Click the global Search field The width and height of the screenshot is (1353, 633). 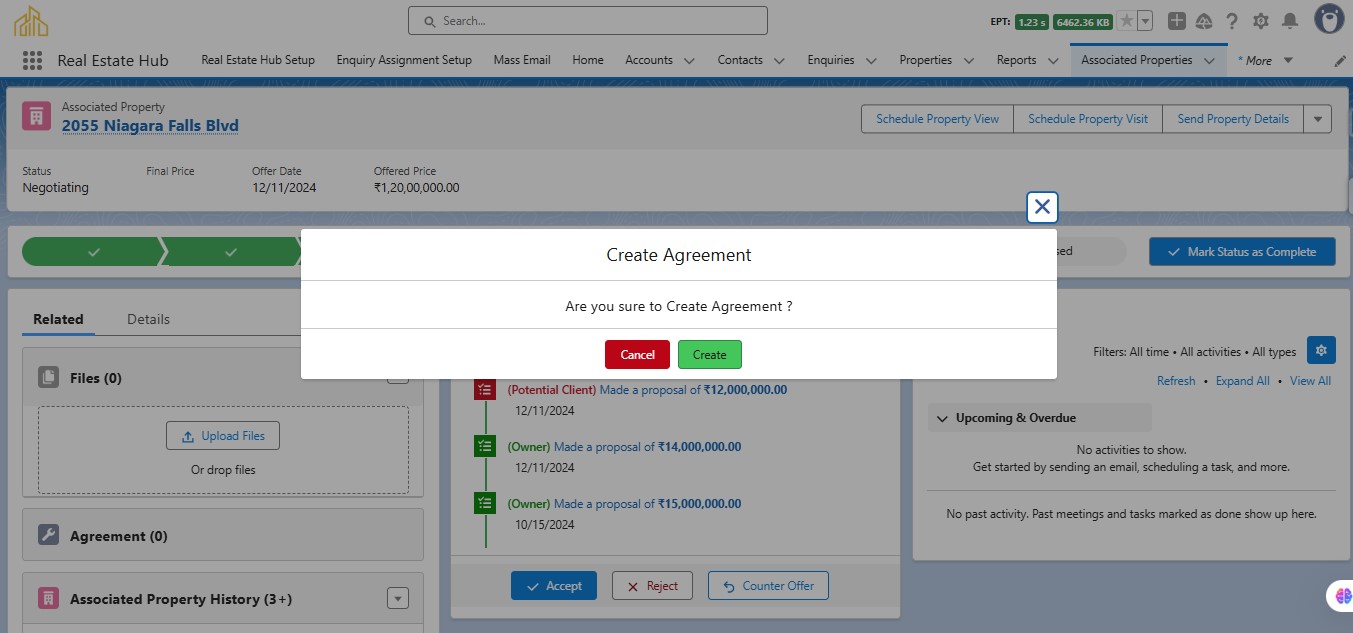(588, 21)
